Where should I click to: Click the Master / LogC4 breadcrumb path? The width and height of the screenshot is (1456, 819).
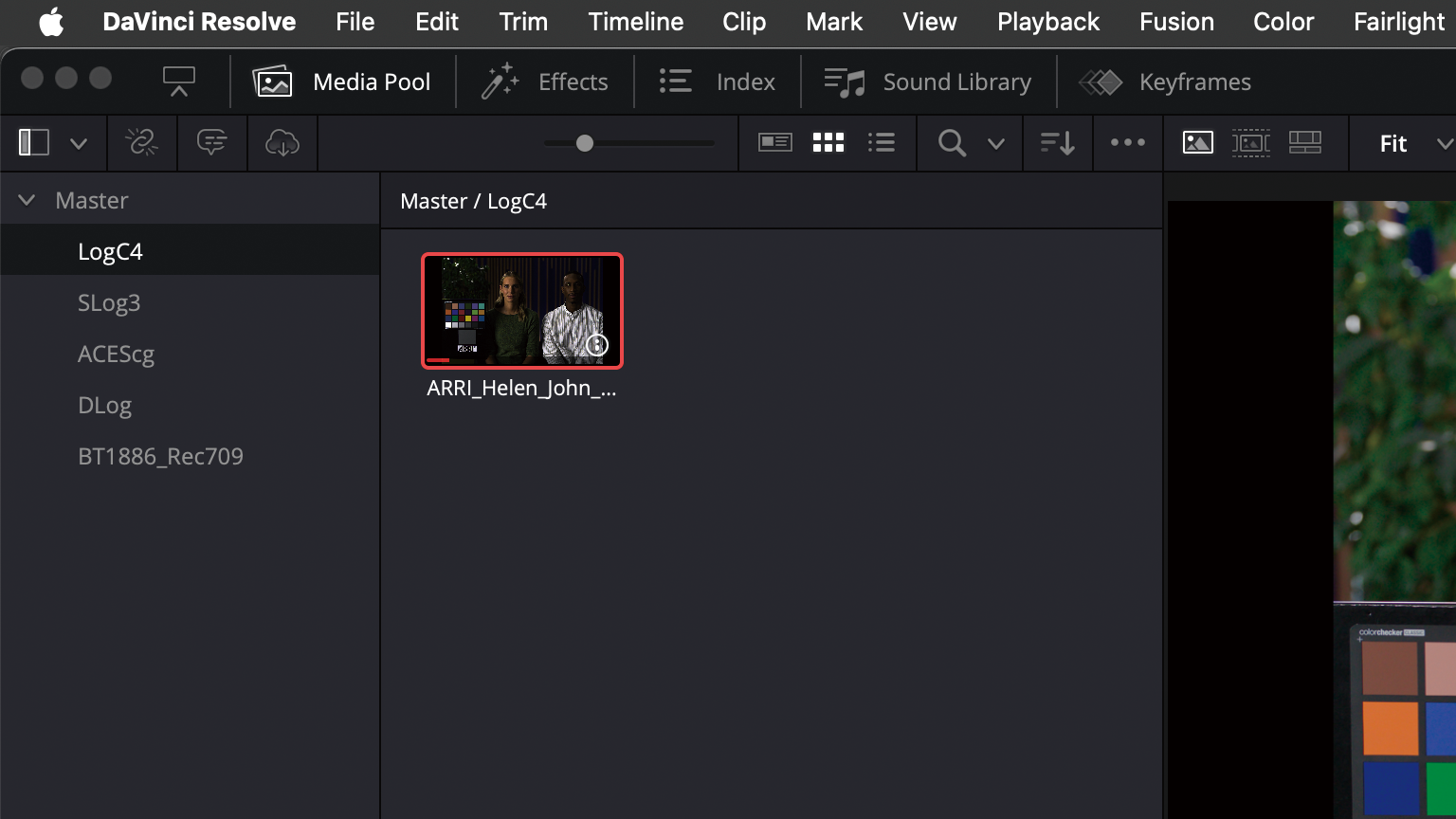(x=474, y=201)
